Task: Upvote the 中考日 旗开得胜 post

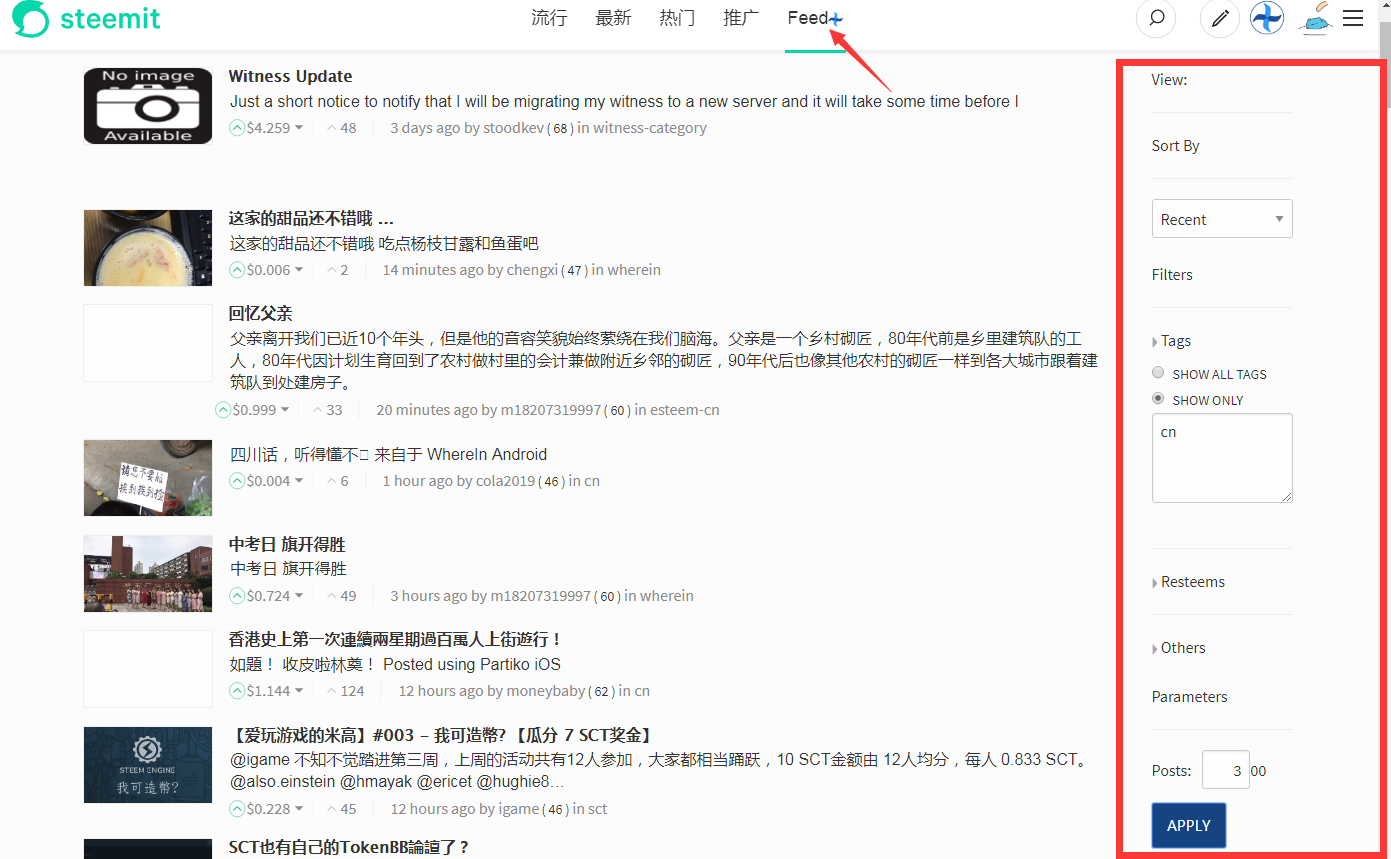Action: pos(237,596)
